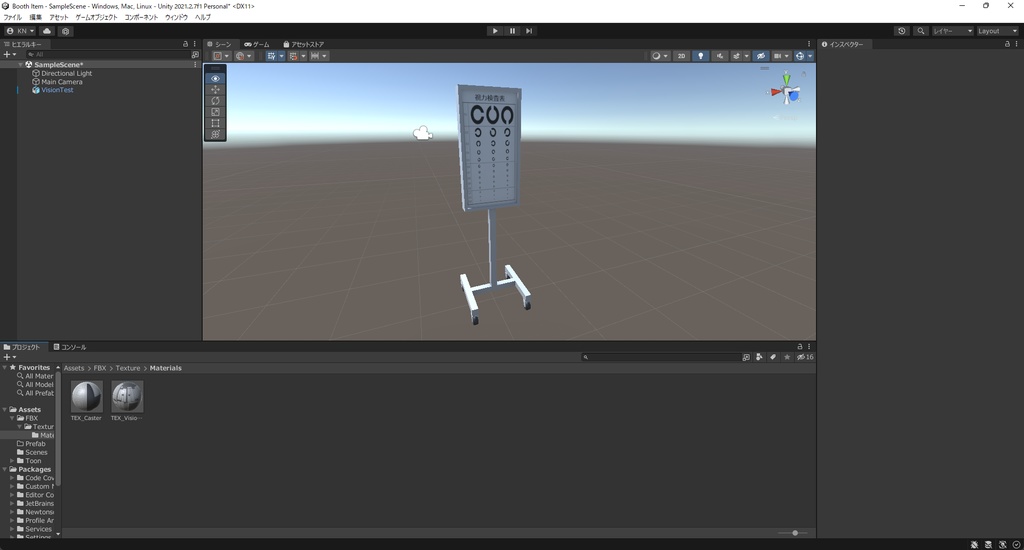Click the Play button
Image resolution: width=1024 pixels, height=550 pixels.
pyautogui.click(x=495, y=31)
